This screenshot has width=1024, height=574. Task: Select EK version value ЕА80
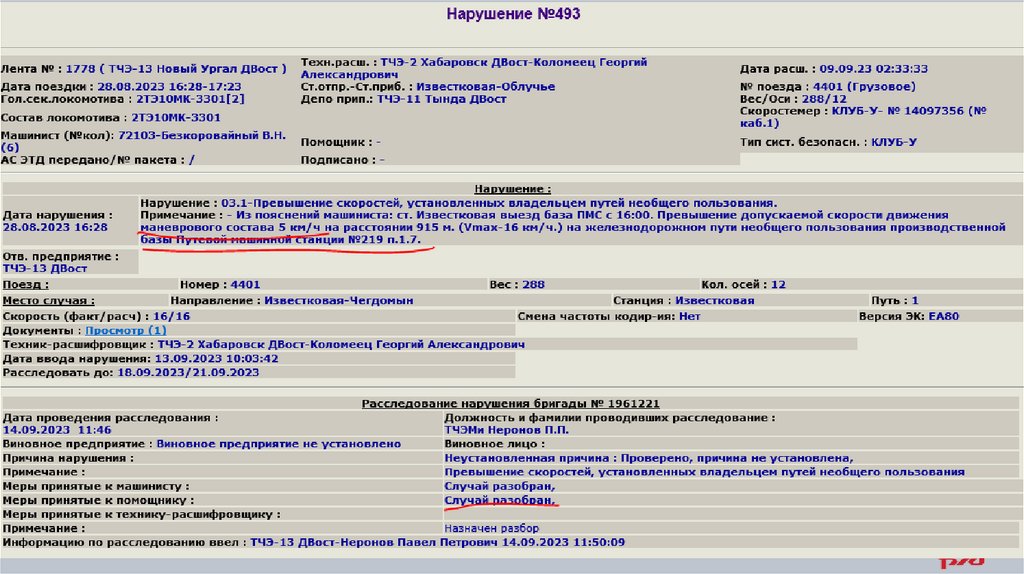(944, 316)
